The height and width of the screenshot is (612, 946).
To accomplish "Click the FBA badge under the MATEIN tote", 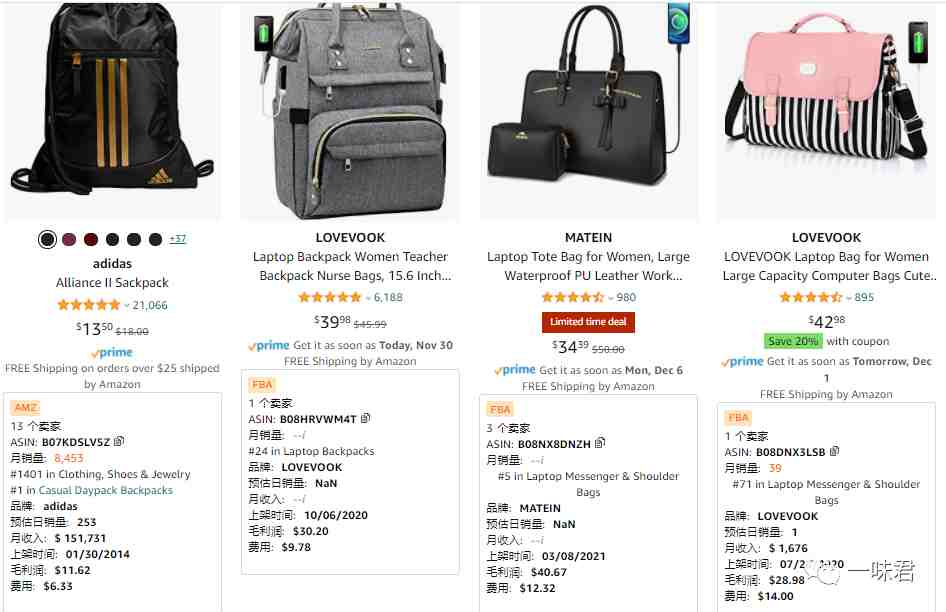I will point(500,410).
